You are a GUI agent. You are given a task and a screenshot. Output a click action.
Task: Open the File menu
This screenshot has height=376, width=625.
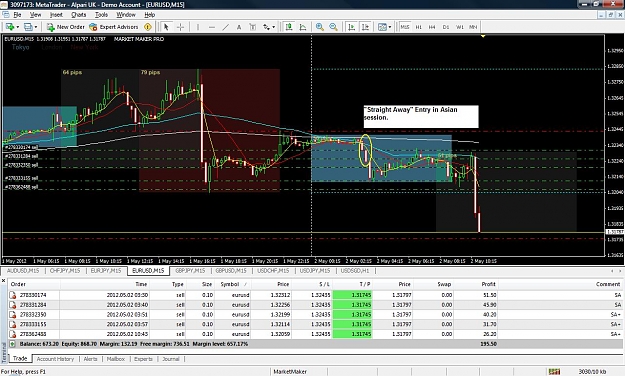pyautogui.click(x=17, y=15)
